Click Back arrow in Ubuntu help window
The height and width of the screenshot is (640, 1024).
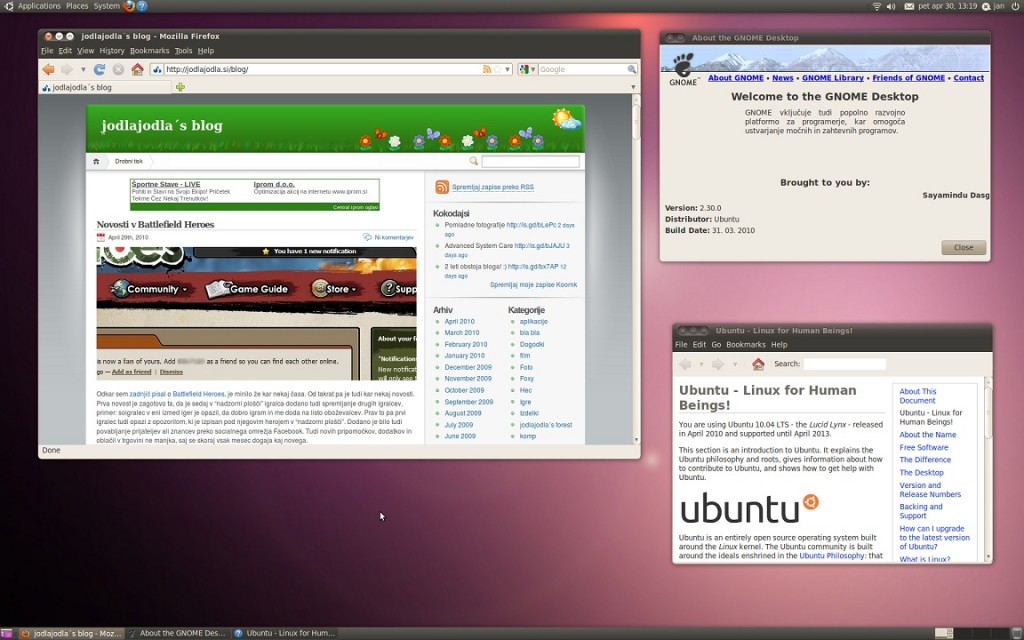click(x=684, y=364)
